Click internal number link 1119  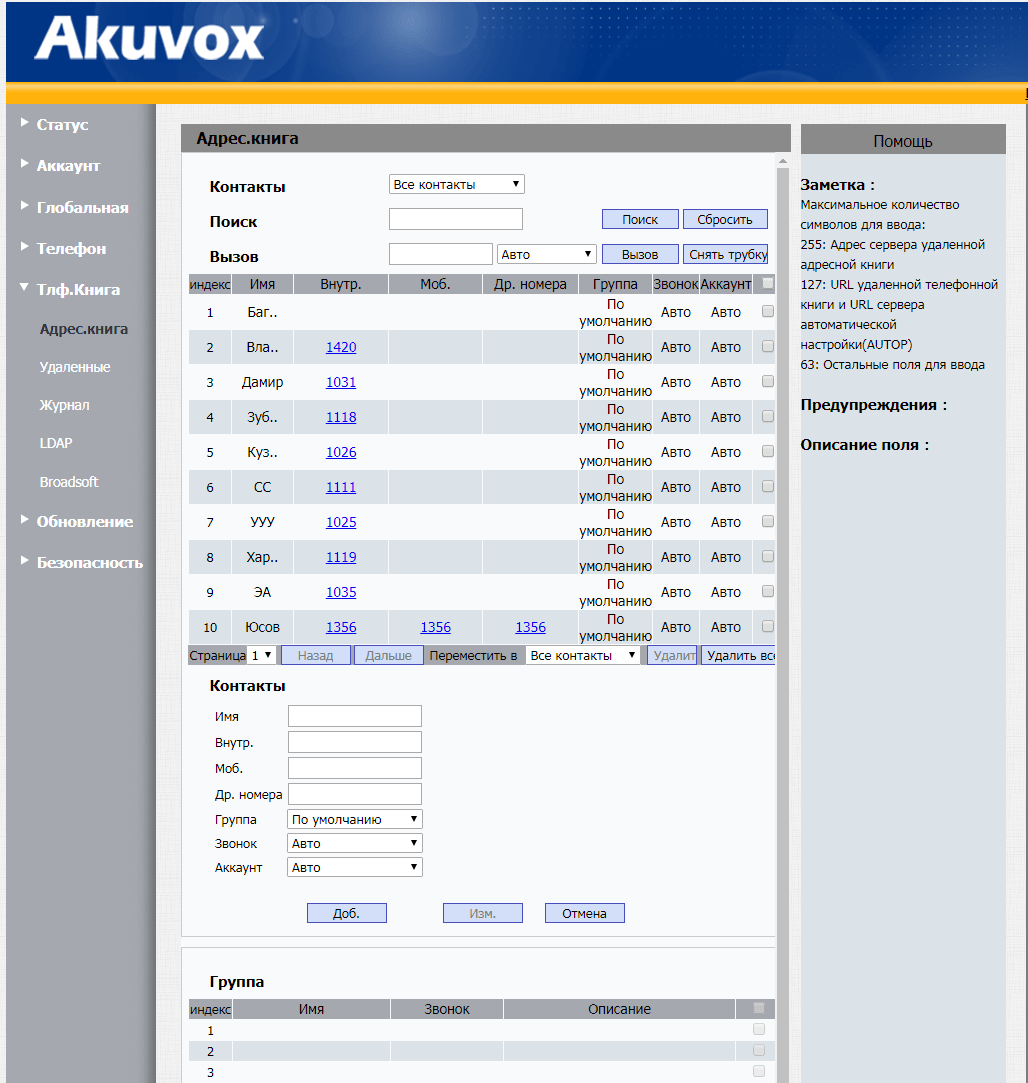(341, 557)
